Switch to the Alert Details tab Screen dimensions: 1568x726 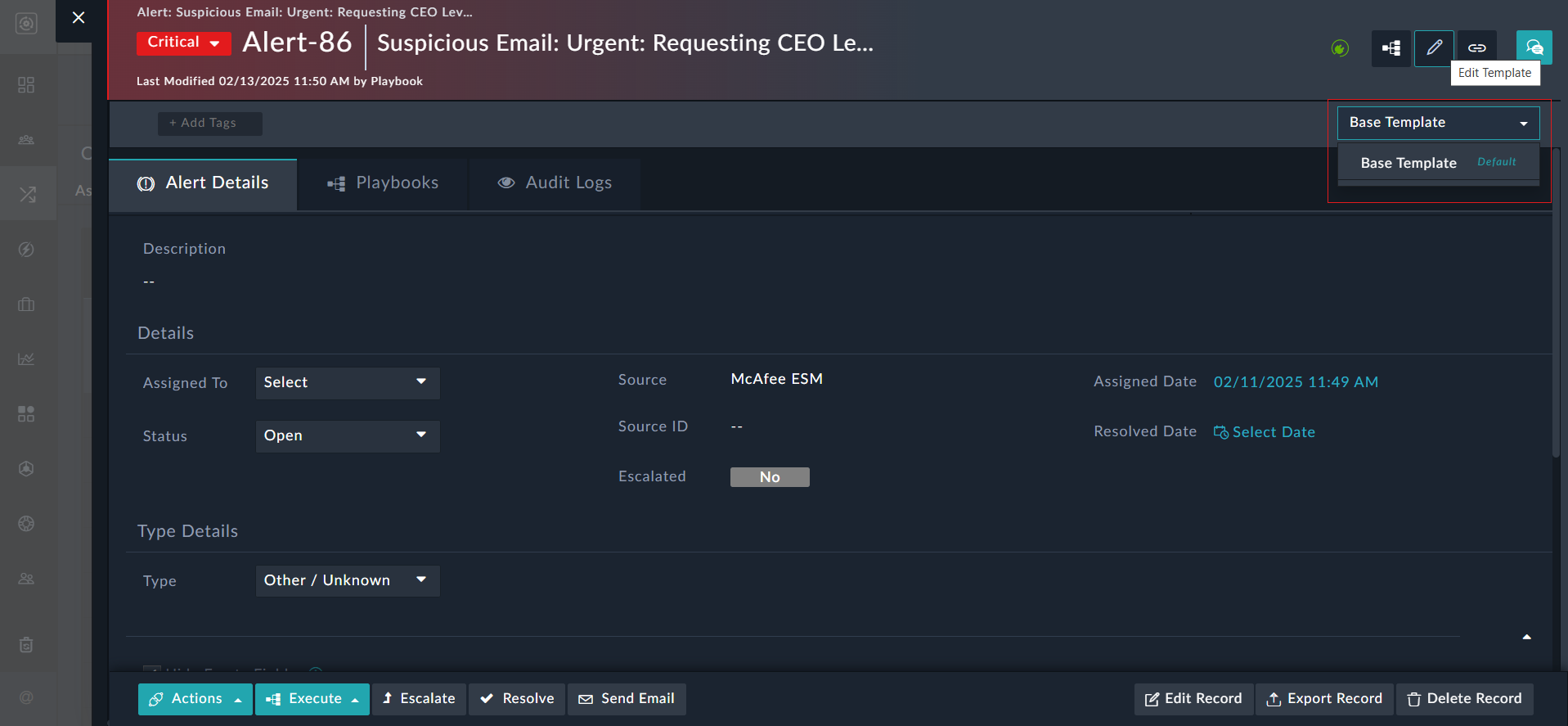tap(203, 184)
